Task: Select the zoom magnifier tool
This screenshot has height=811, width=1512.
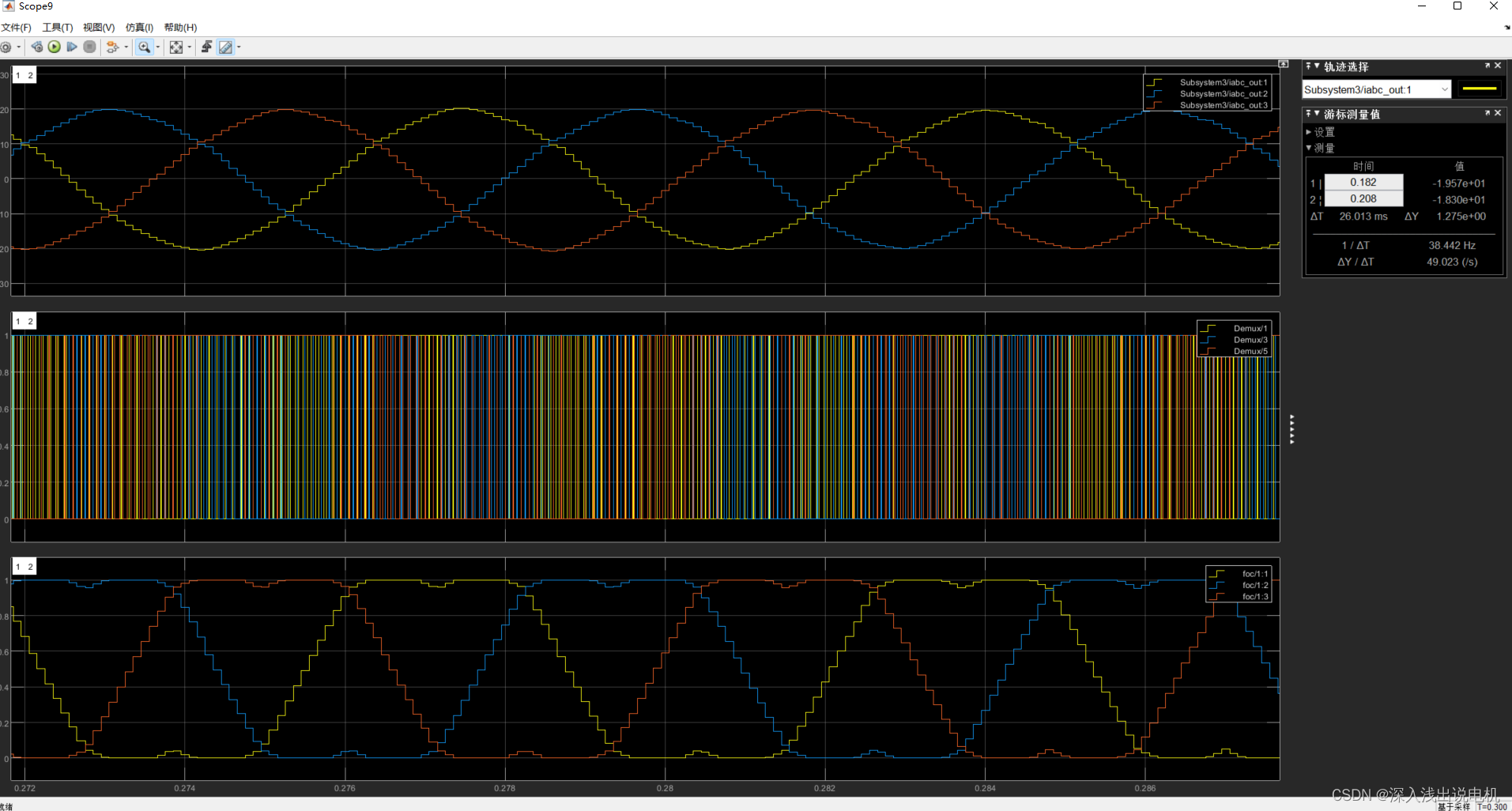Action: pos(144,47)
